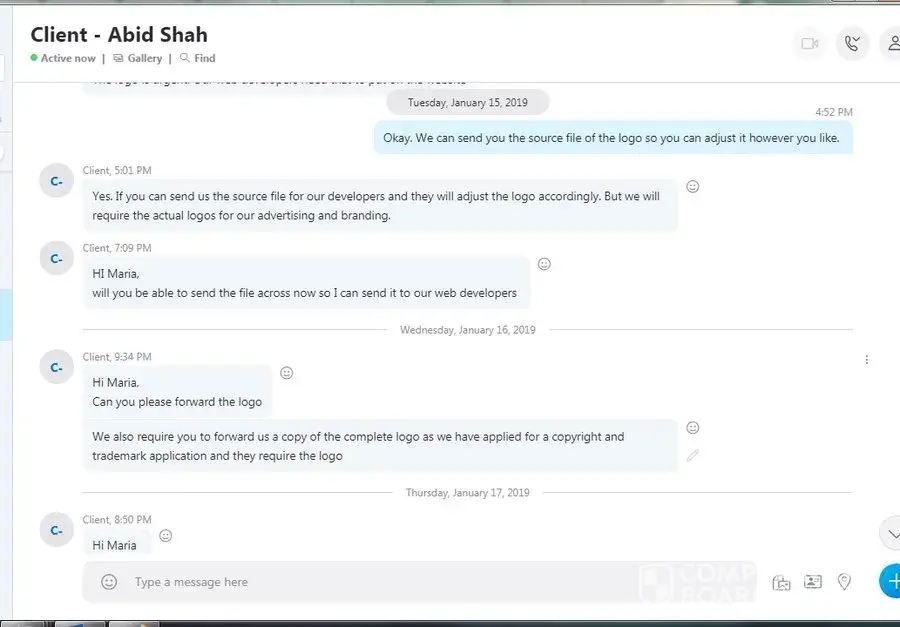React to the 5:01 PM source file message

point(693,187)
